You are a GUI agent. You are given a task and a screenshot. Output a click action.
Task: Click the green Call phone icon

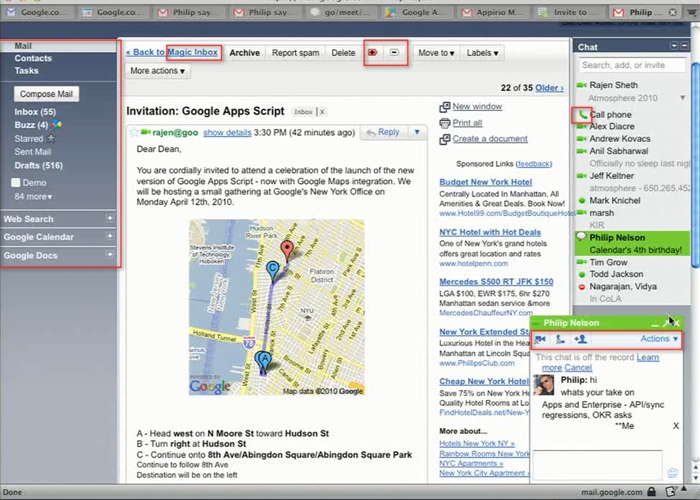(580, 115)
